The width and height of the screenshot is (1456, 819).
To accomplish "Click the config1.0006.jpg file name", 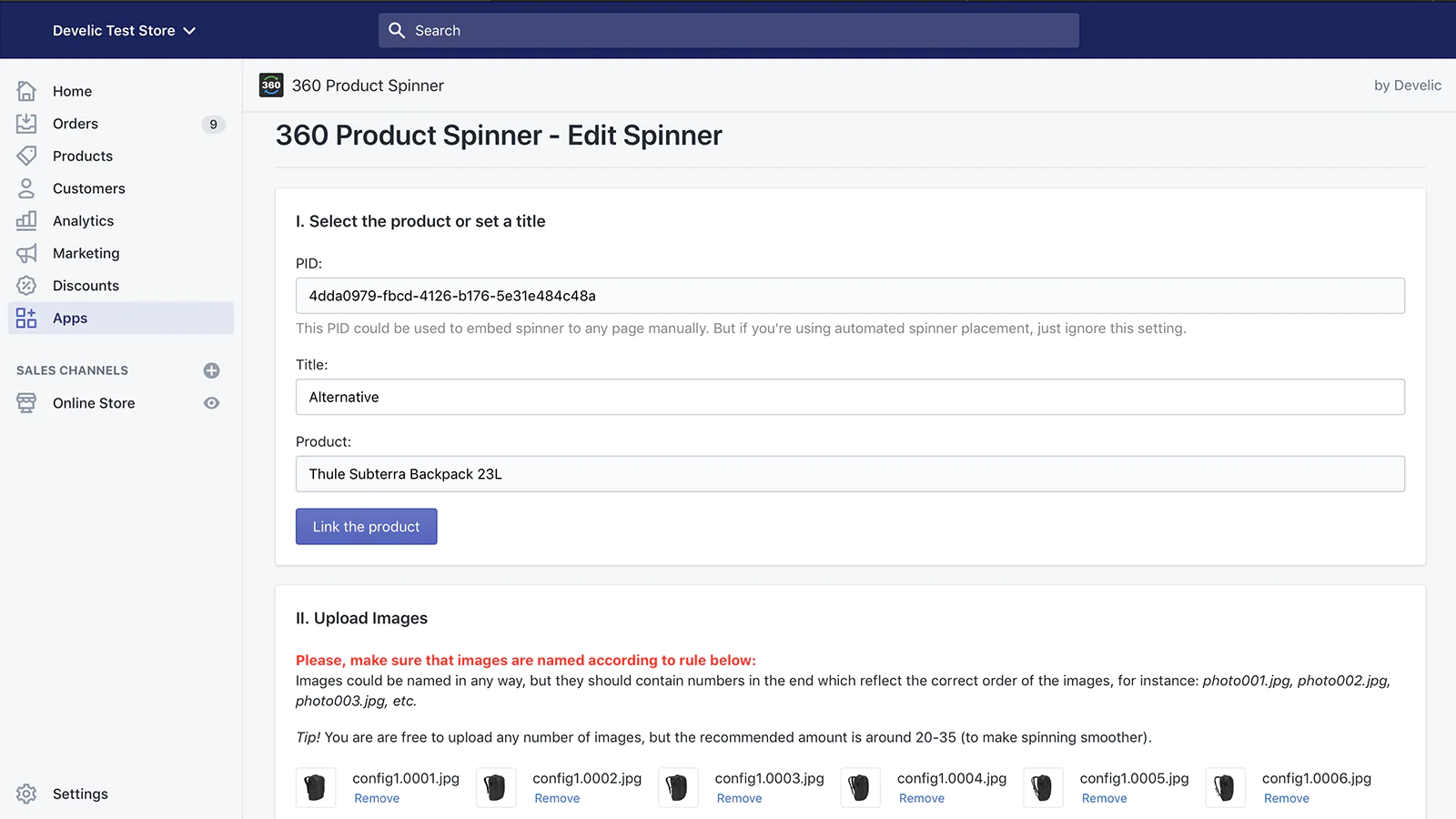I will 1317,778.
